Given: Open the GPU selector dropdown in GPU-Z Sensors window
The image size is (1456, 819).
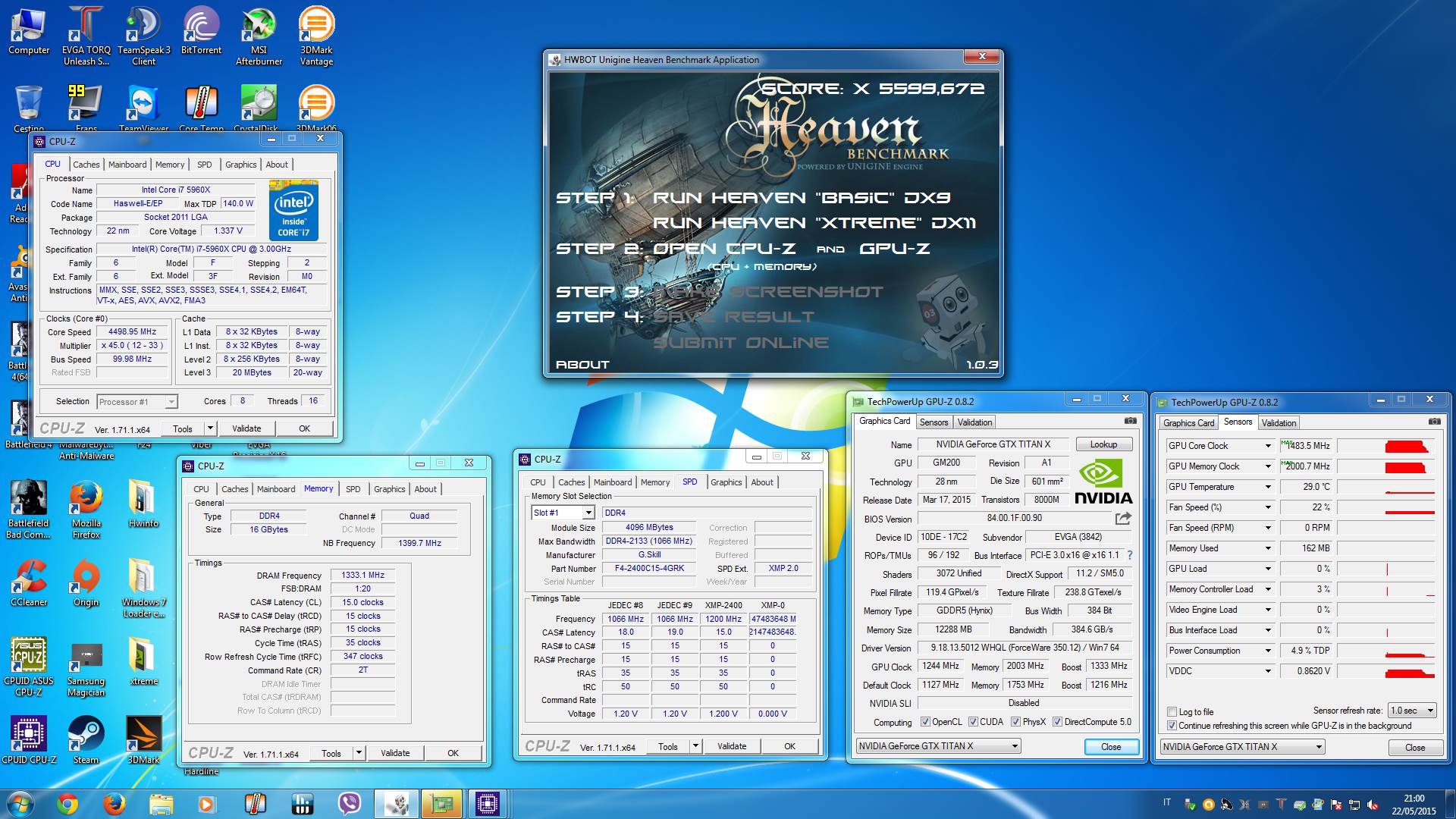Looking at the screenshot, I should tap(1242, 747).
